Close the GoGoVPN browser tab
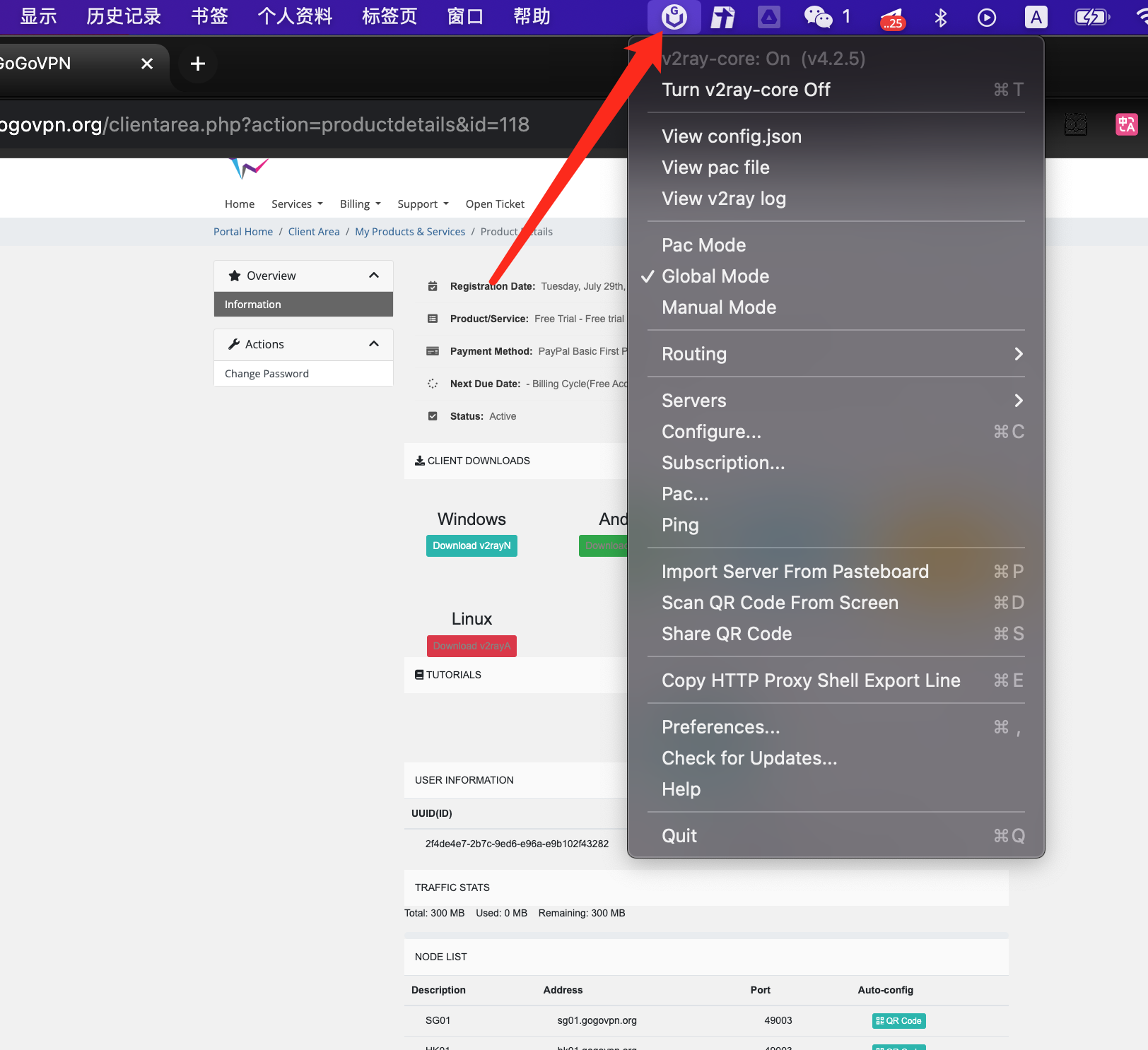The image size is (1148, 1050). coord(147,64)
